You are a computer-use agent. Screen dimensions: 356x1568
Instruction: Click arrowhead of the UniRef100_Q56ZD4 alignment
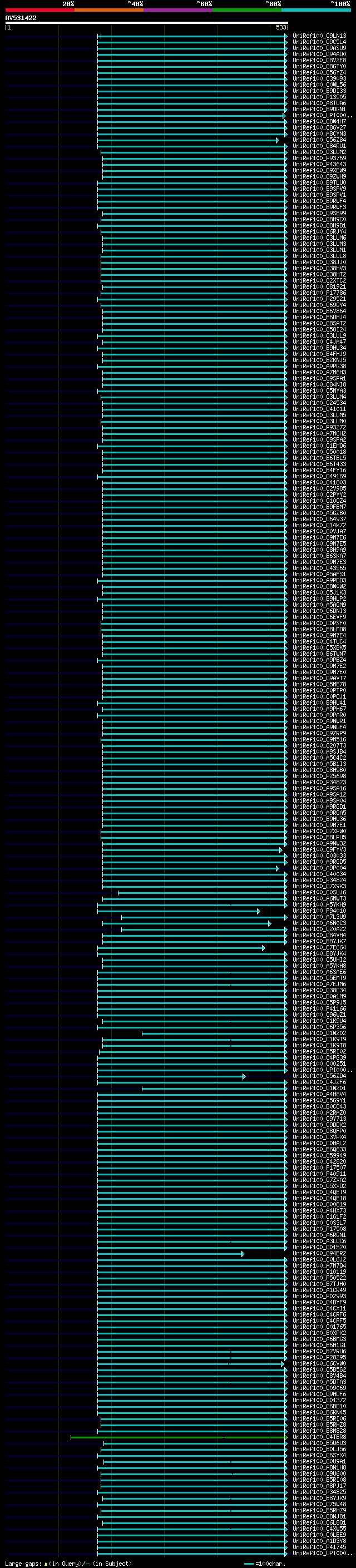(x=244, y=1076)
